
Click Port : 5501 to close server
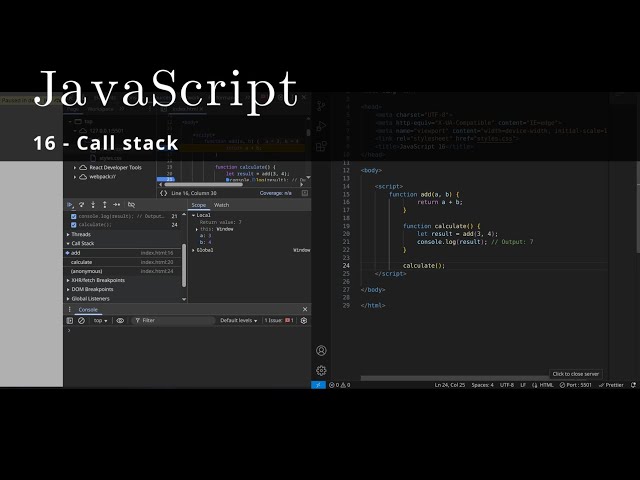(576, 385)
